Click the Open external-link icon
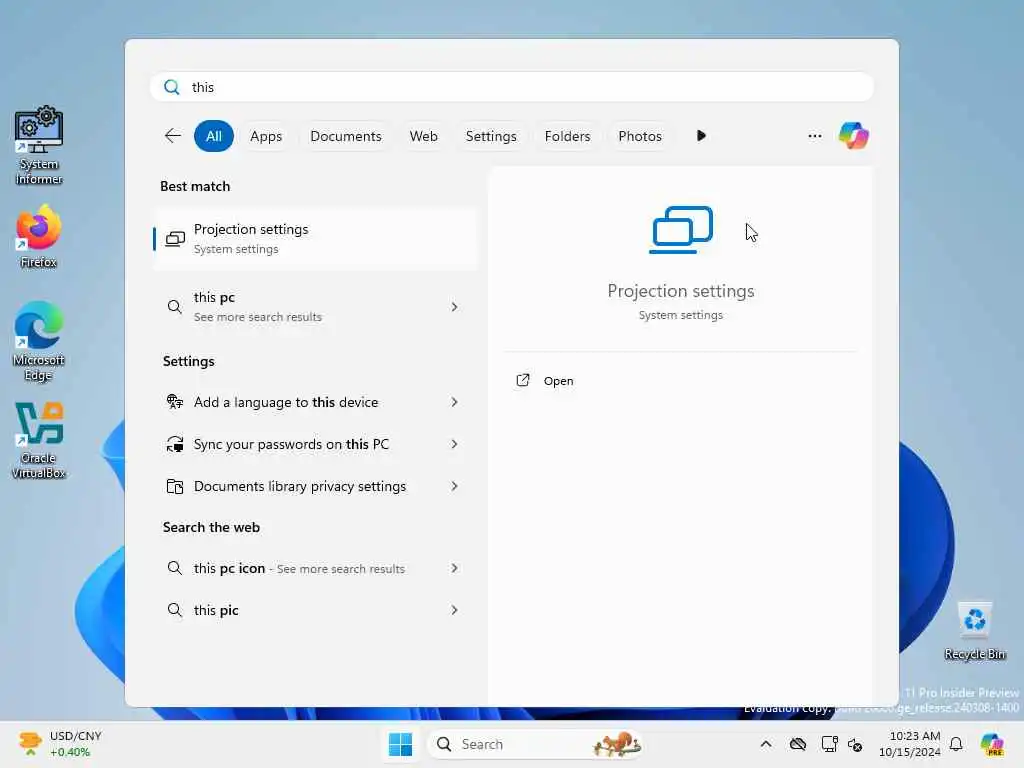Image resolution: width=1024 pixels, height=768 pixels. [522, 380]
